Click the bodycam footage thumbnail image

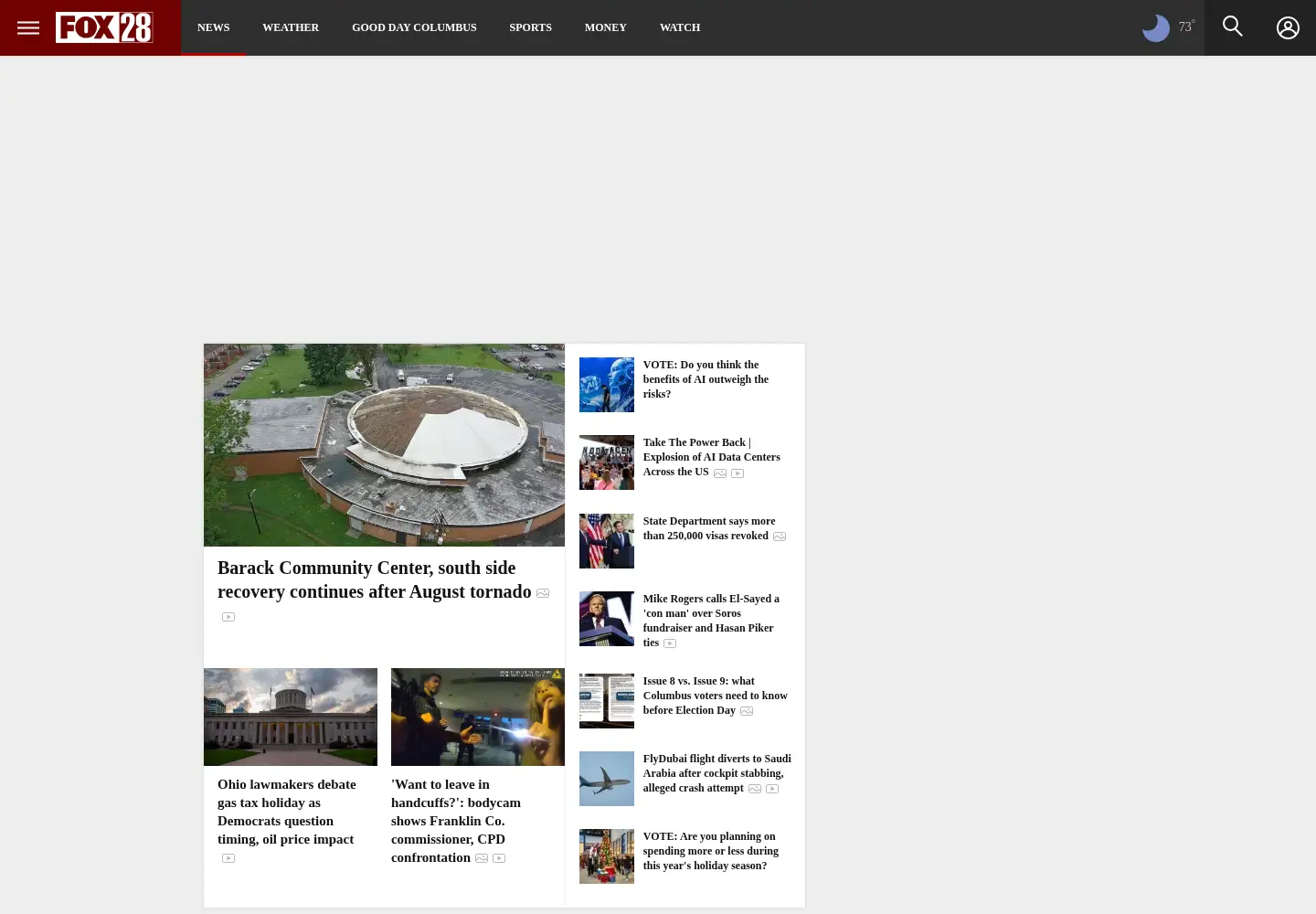[x=478, y=717]
